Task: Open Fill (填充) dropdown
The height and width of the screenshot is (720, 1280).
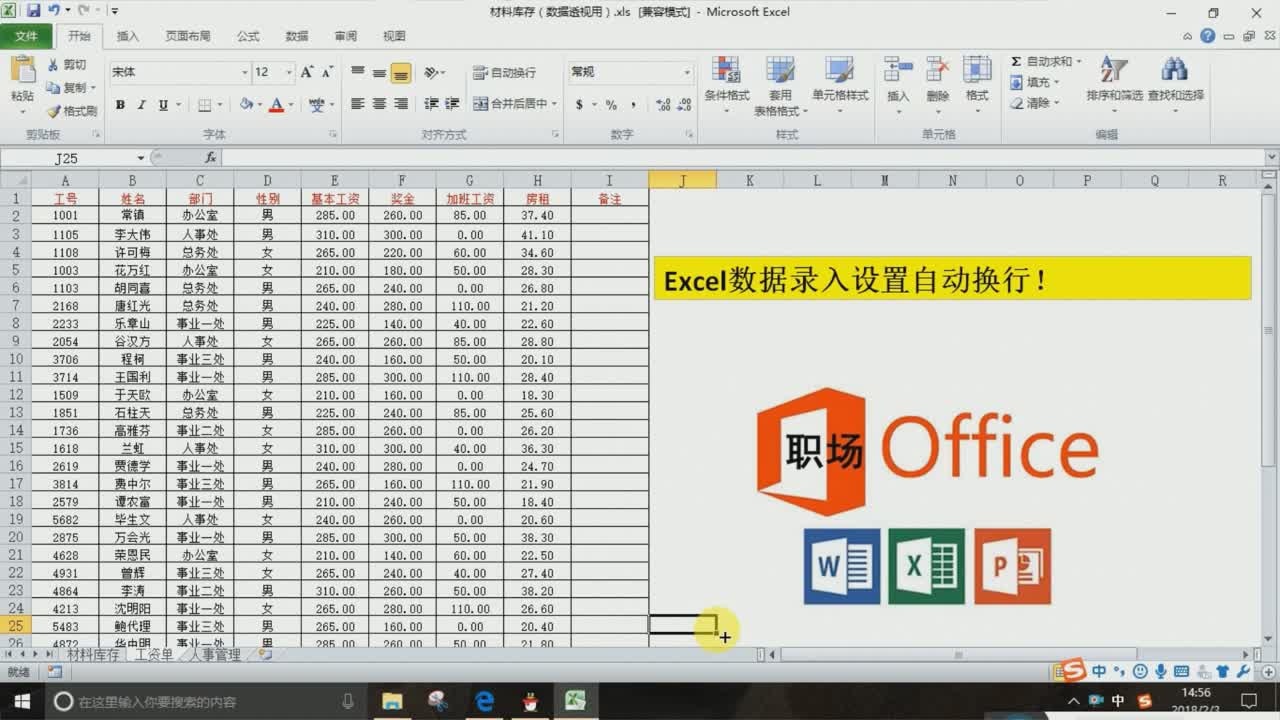Action: pyautogui.click(x=1034, y=83)
